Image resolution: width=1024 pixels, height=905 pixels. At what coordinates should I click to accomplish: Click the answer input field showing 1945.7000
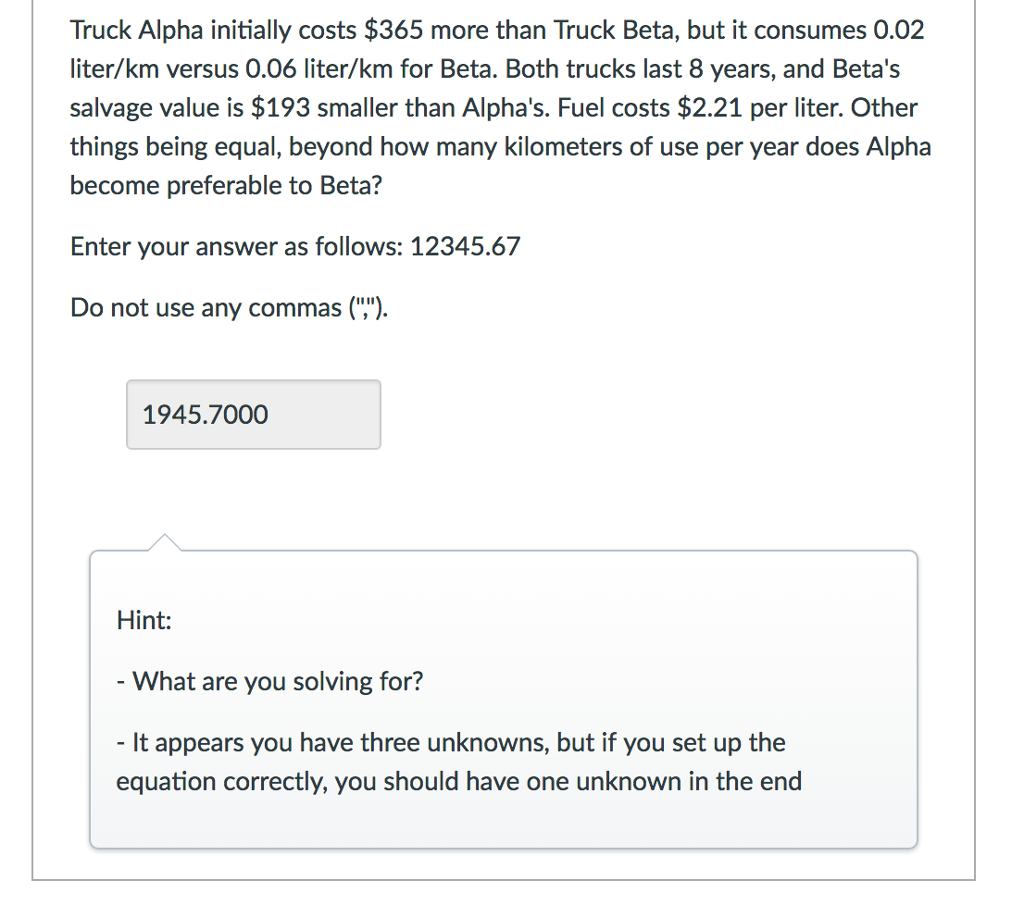coord(253,415)
